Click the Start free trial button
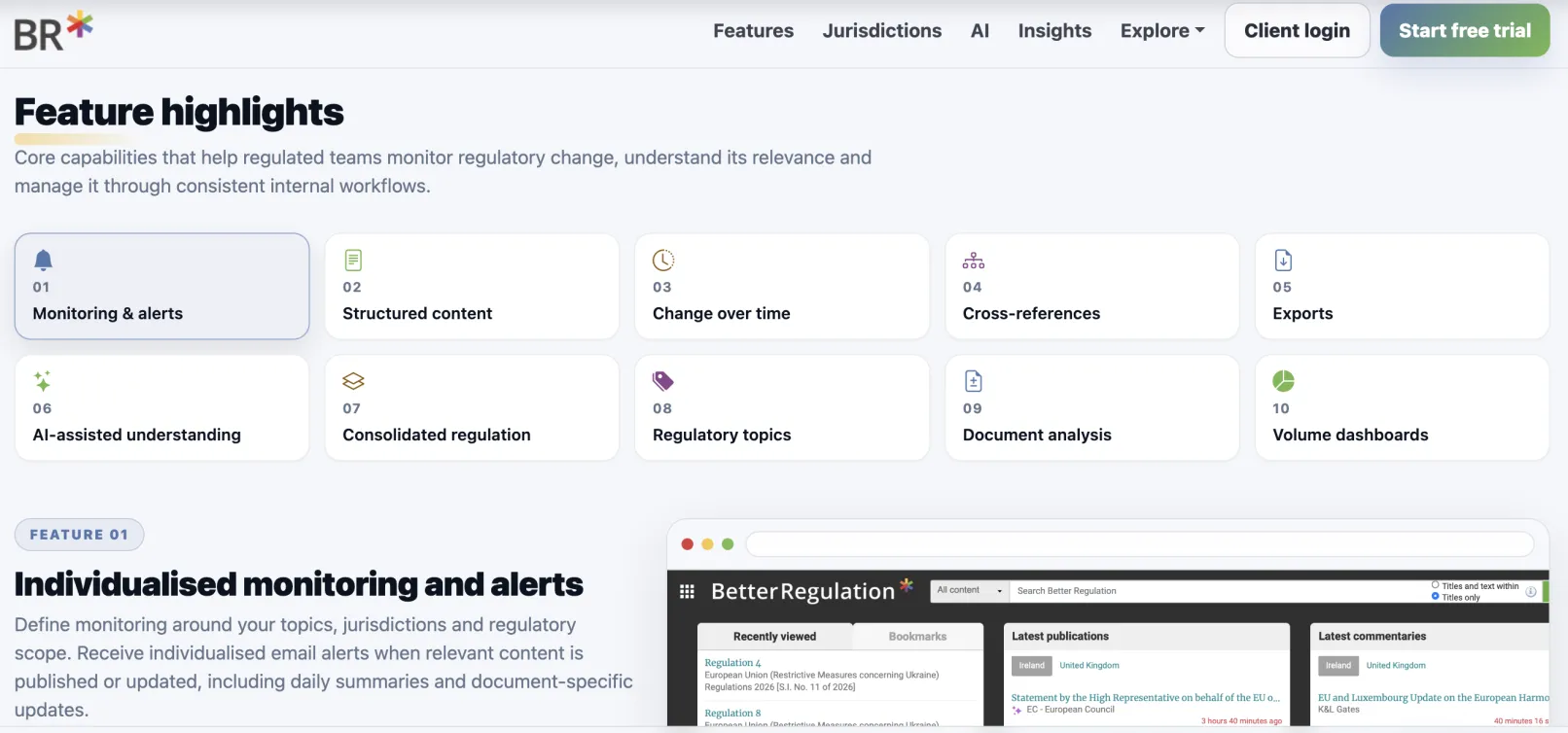The image size is (1568, 733). coord(1464,30)
